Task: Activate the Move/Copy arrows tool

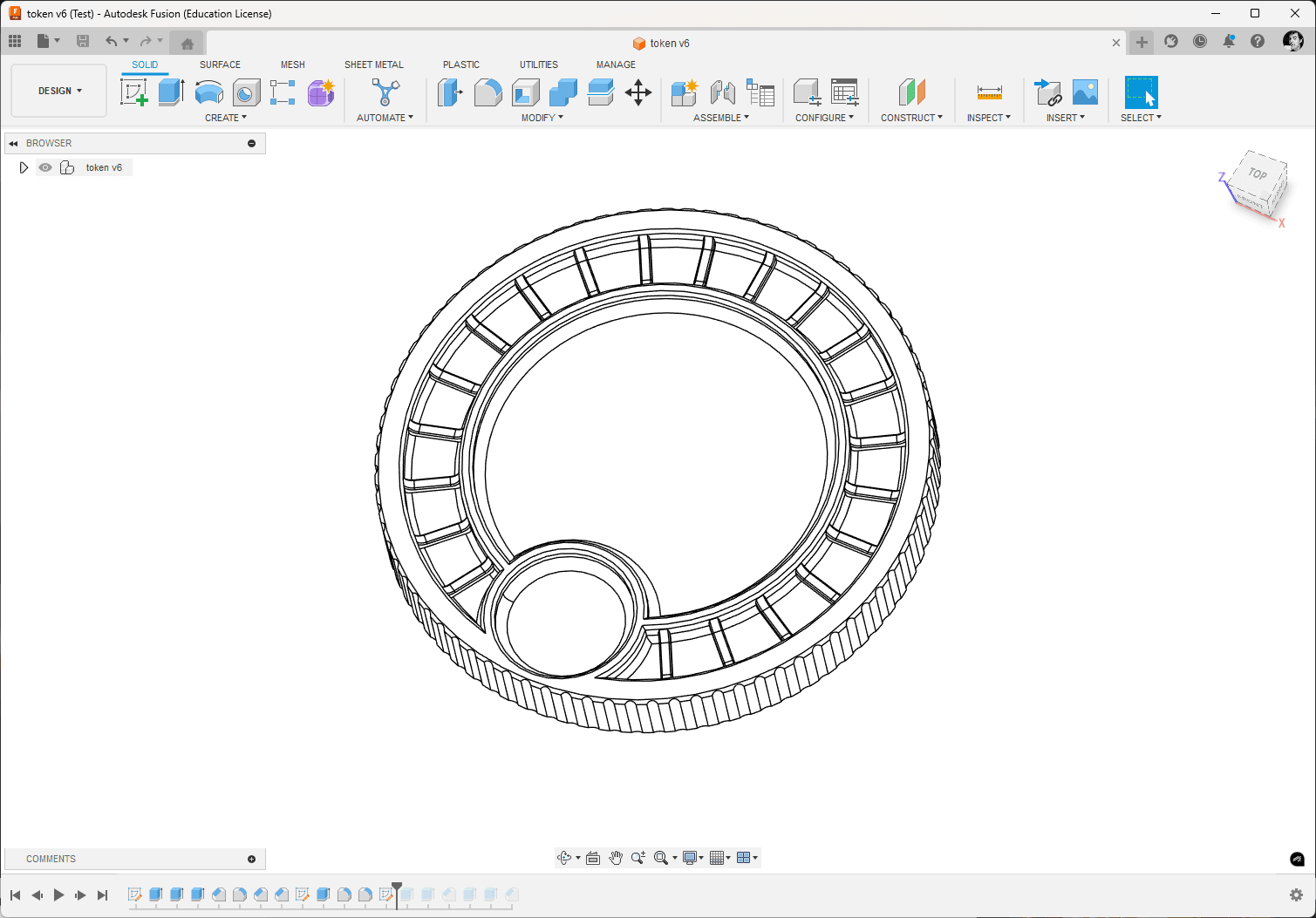Action: tap(638, 92)
